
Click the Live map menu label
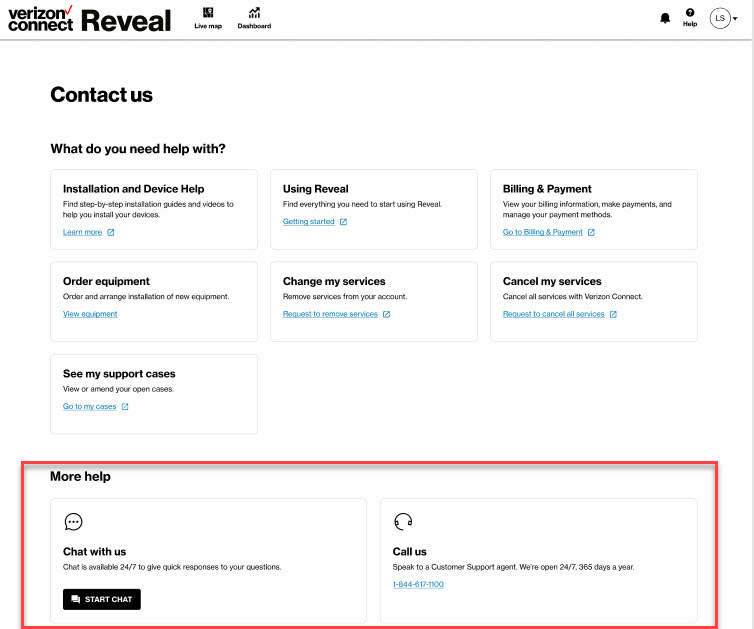(208, 26)
